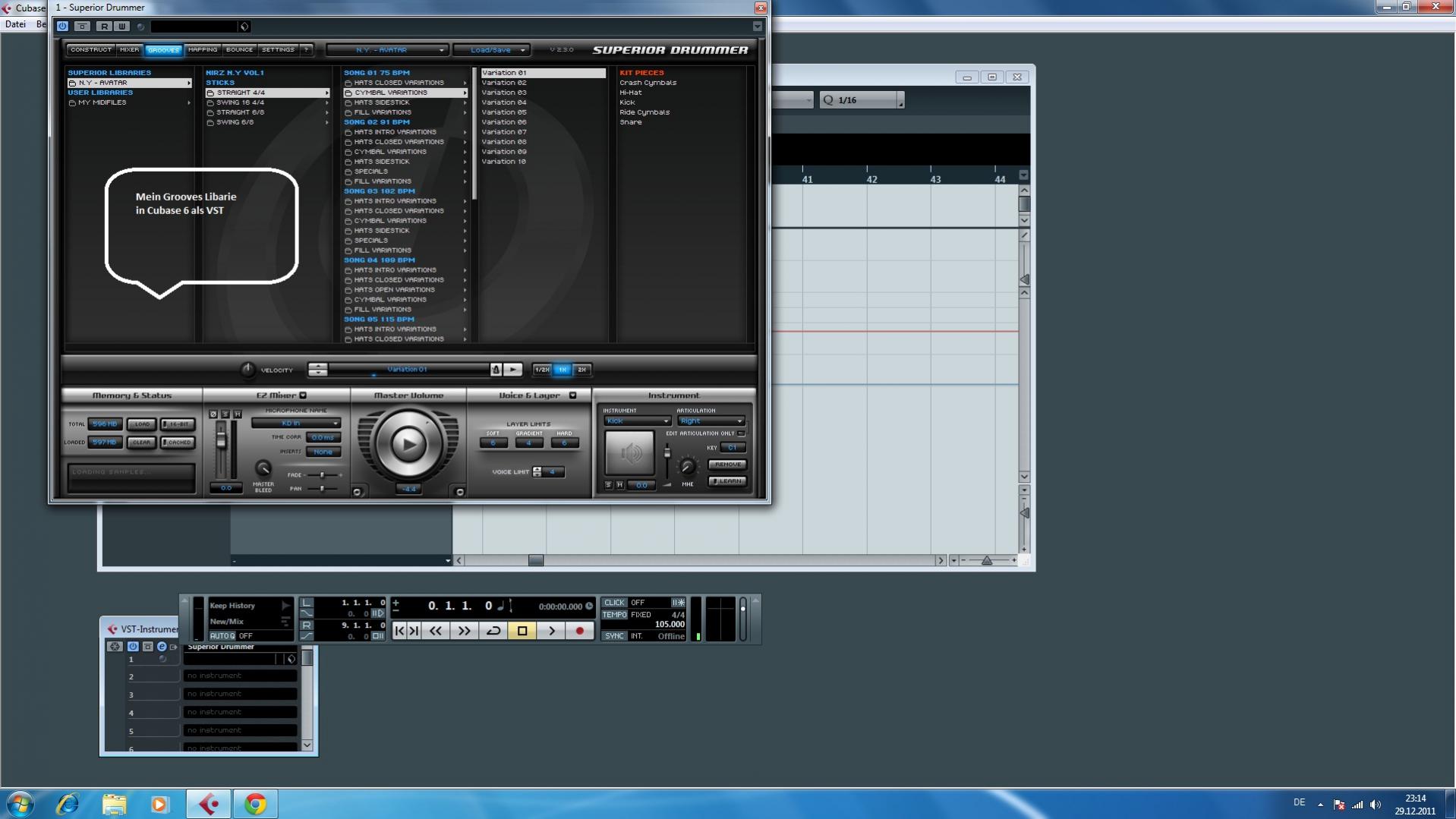Adjust the Velocity knob
The width and height of the screenshot is (1456, 819).
point(247,370)
